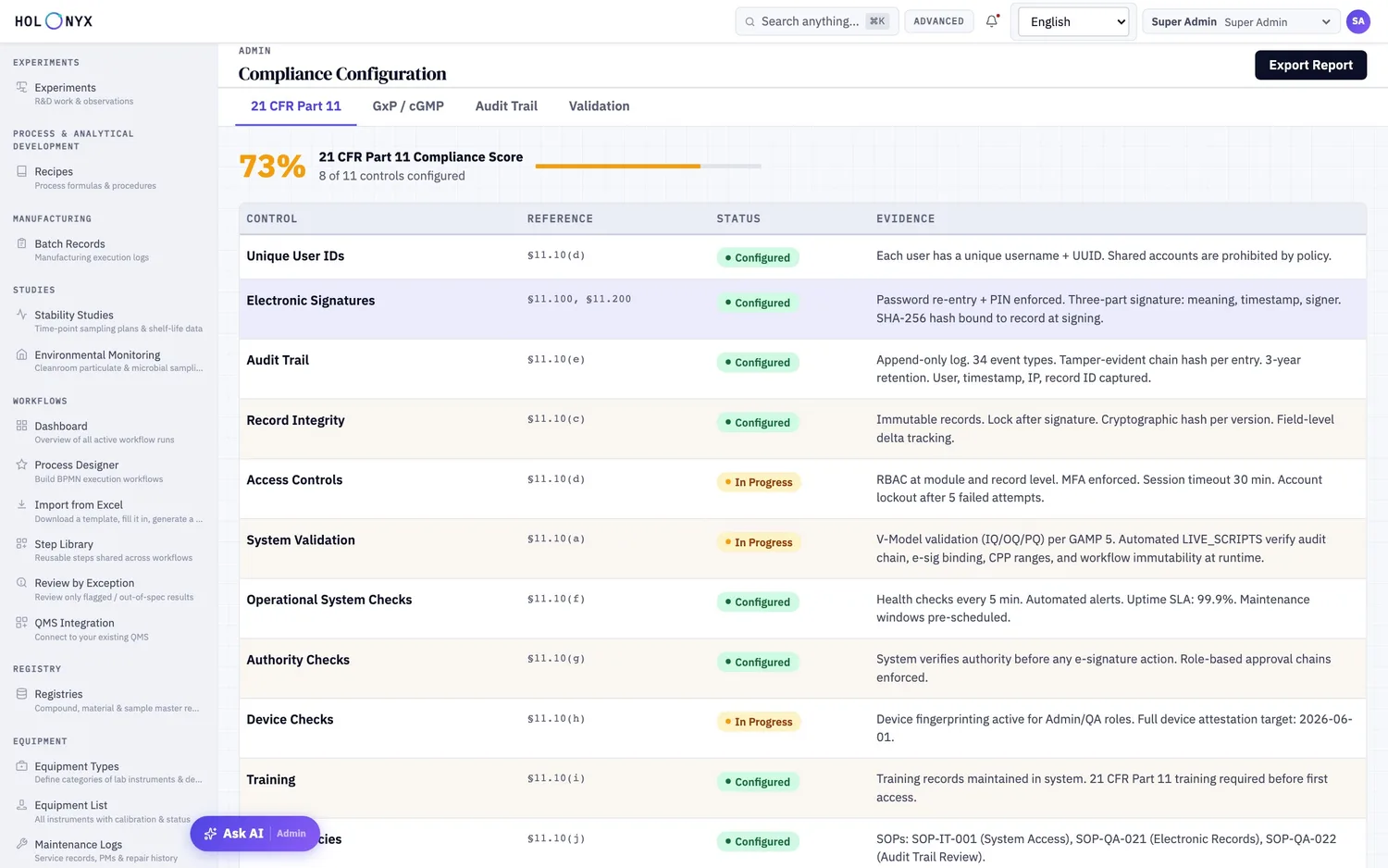The width and height of the screenshot is (1388, 868).
Task: Click the Ask AI sparkle icon
Action: tap(211, 834)
